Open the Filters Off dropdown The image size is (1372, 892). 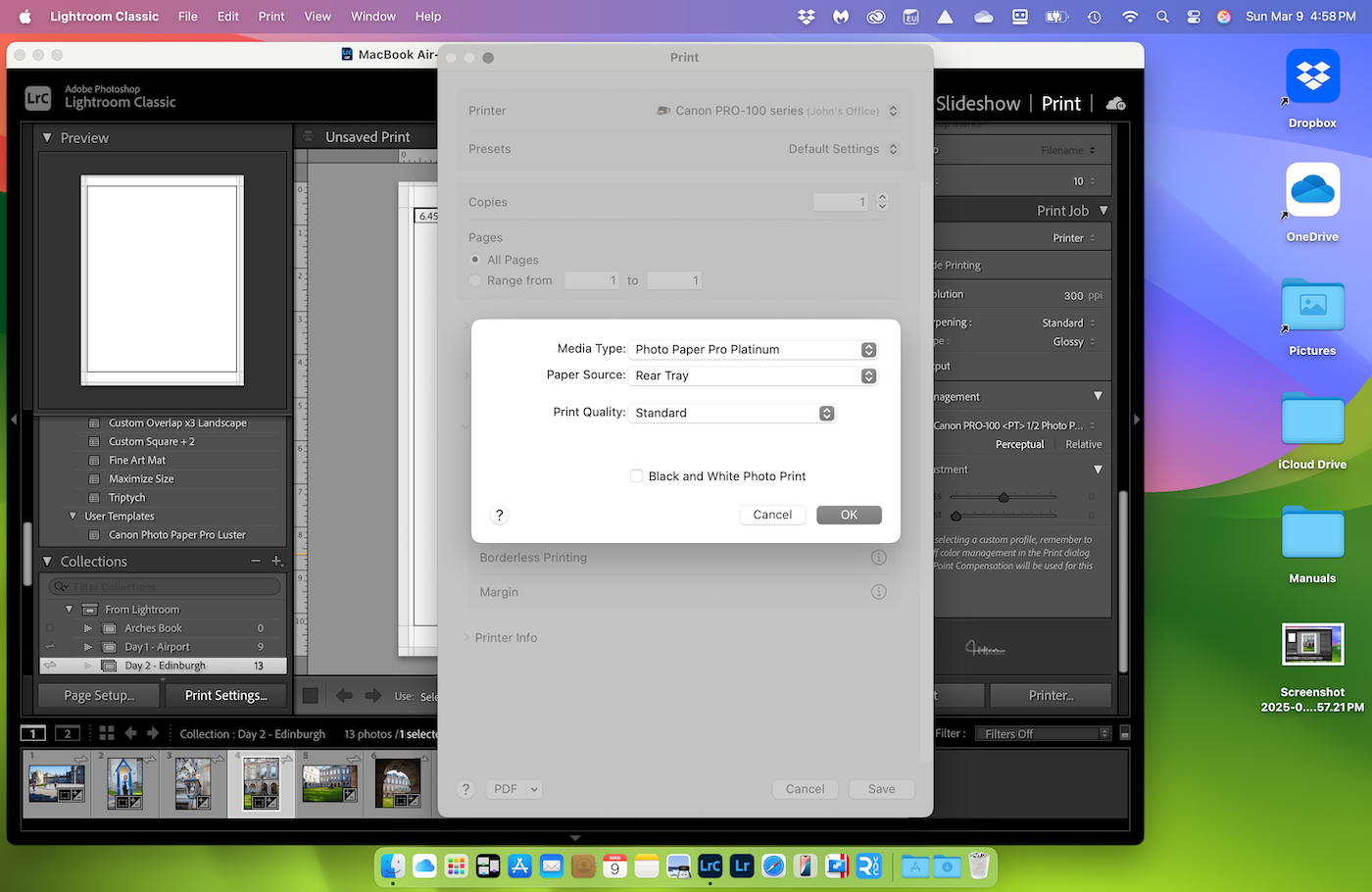point(1044,733)
